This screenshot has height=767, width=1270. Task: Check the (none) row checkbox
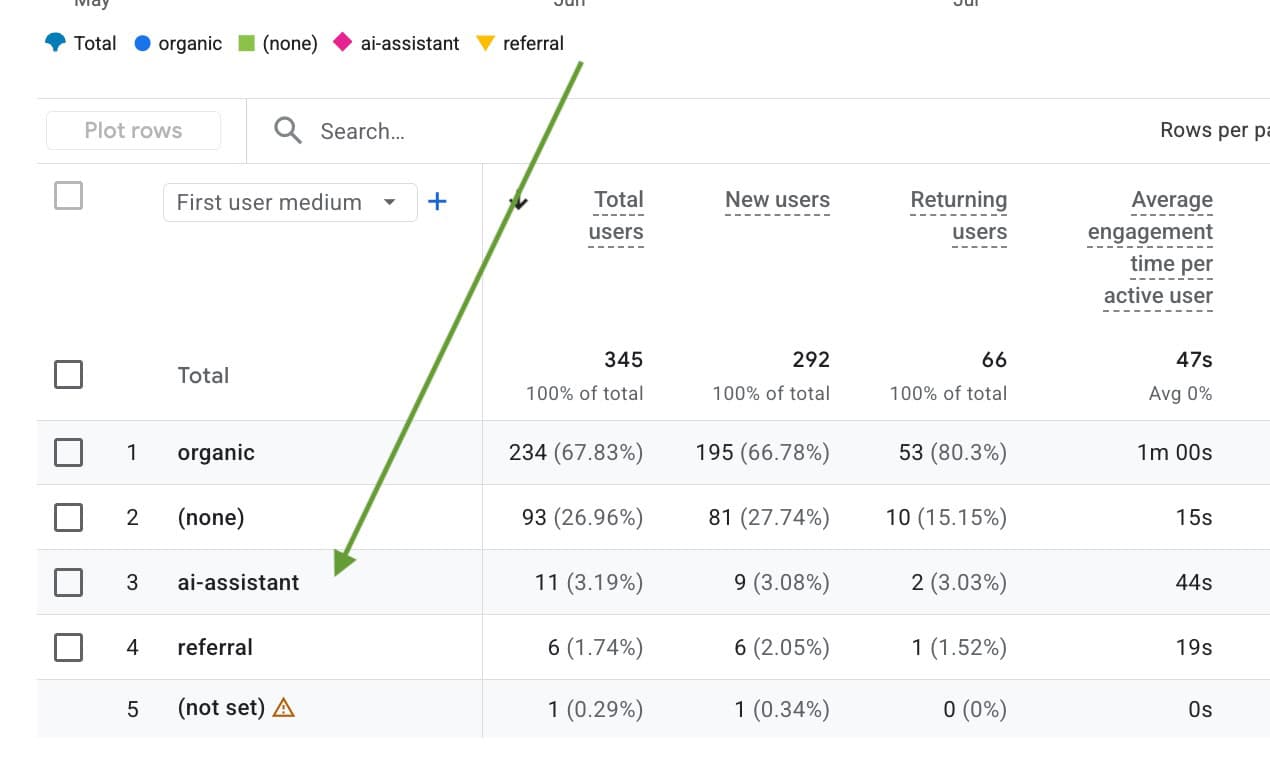[x=68, y=517]
